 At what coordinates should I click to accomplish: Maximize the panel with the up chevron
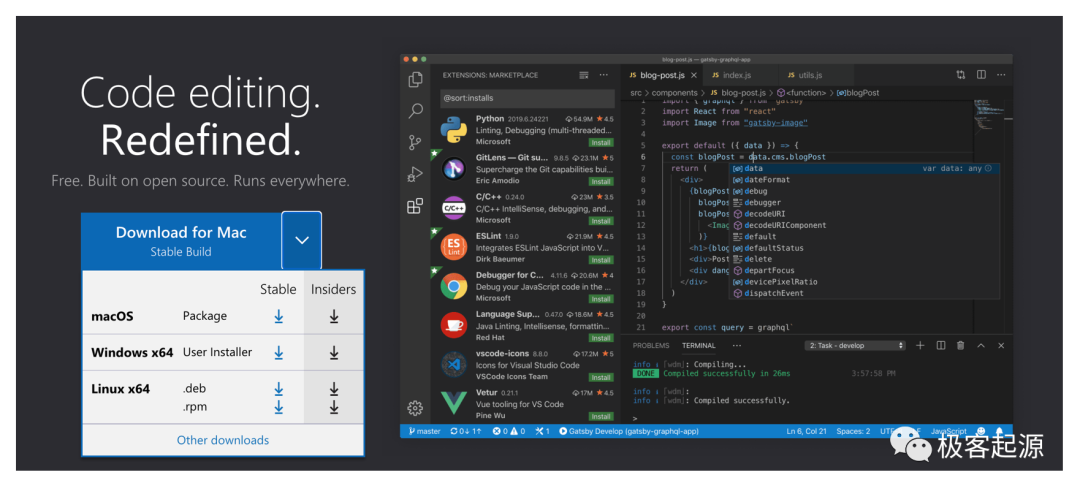[982, 346]
